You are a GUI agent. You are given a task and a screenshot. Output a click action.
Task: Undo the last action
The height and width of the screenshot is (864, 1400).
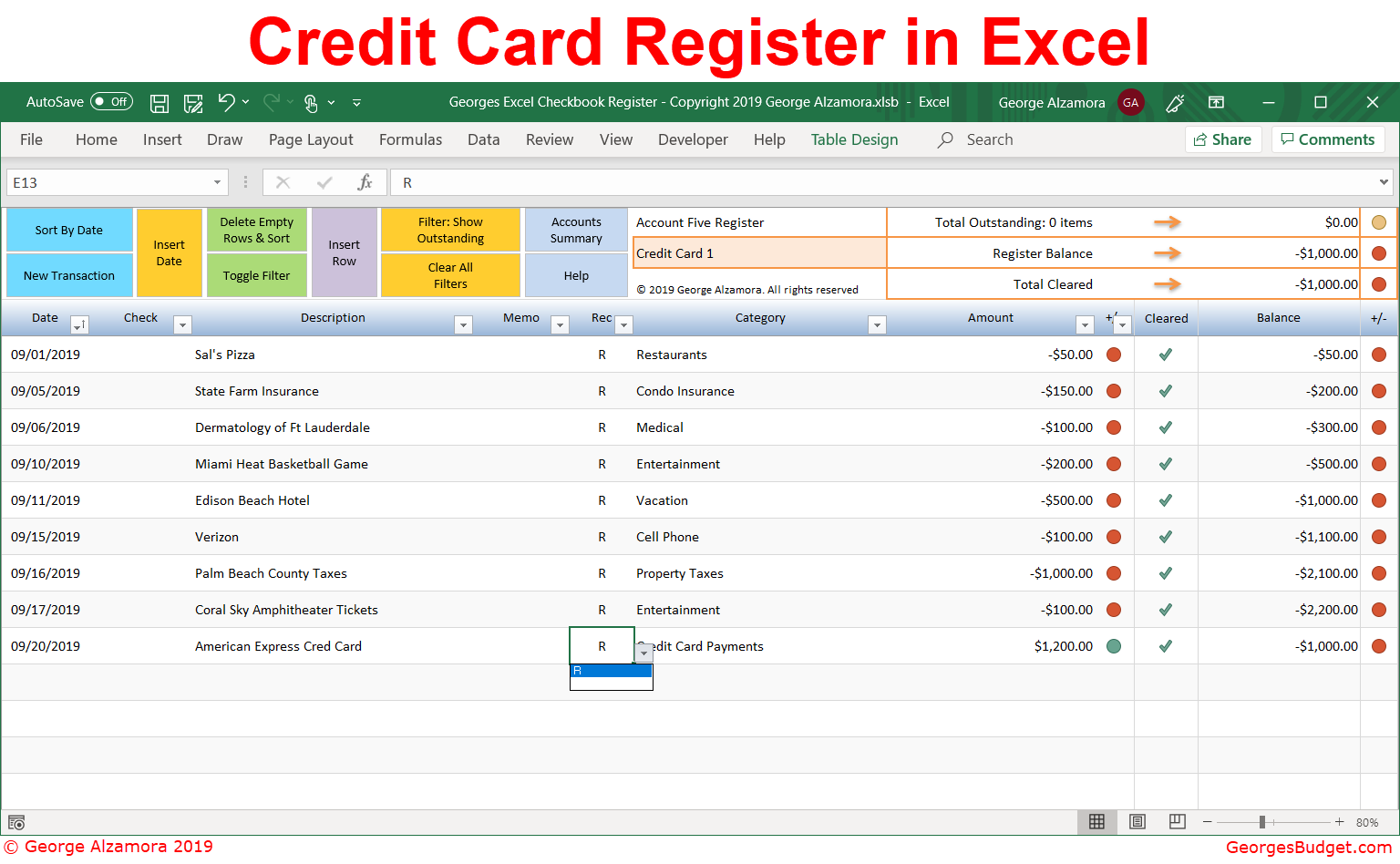226,103
